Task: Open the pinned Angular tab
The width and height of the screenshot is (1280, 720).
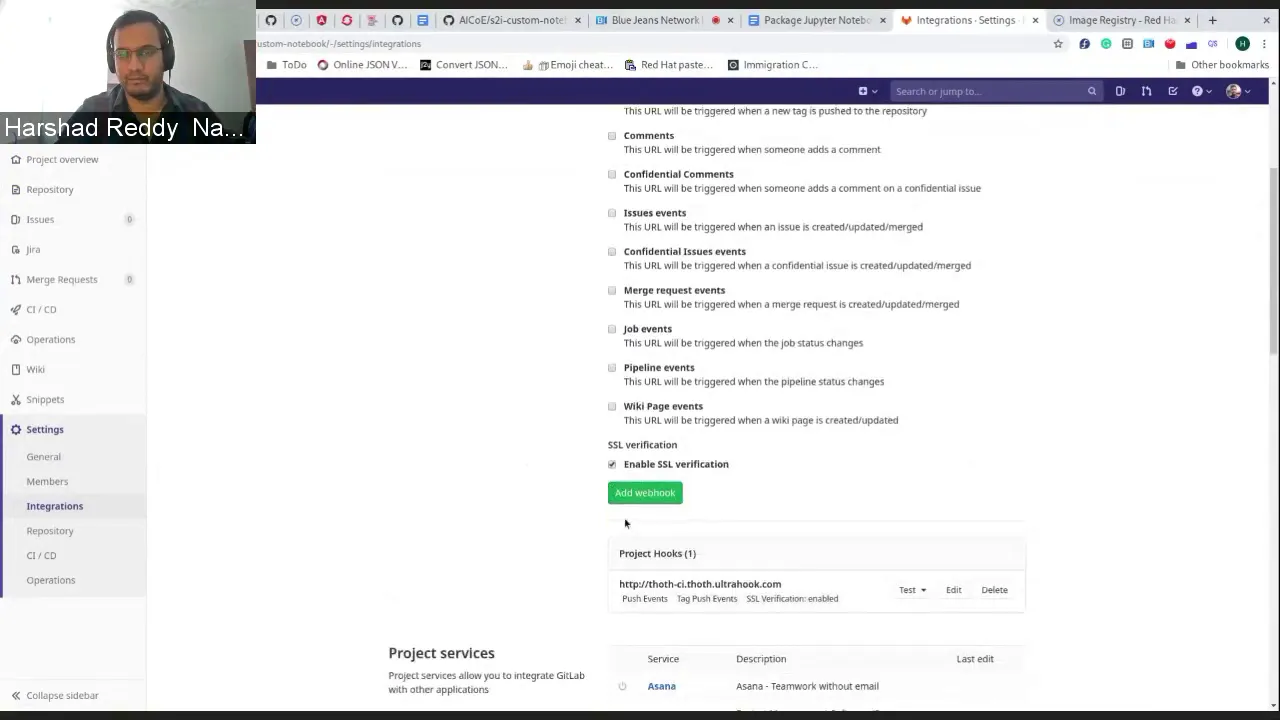Action: pyautogui.click(x=321, y=20)
